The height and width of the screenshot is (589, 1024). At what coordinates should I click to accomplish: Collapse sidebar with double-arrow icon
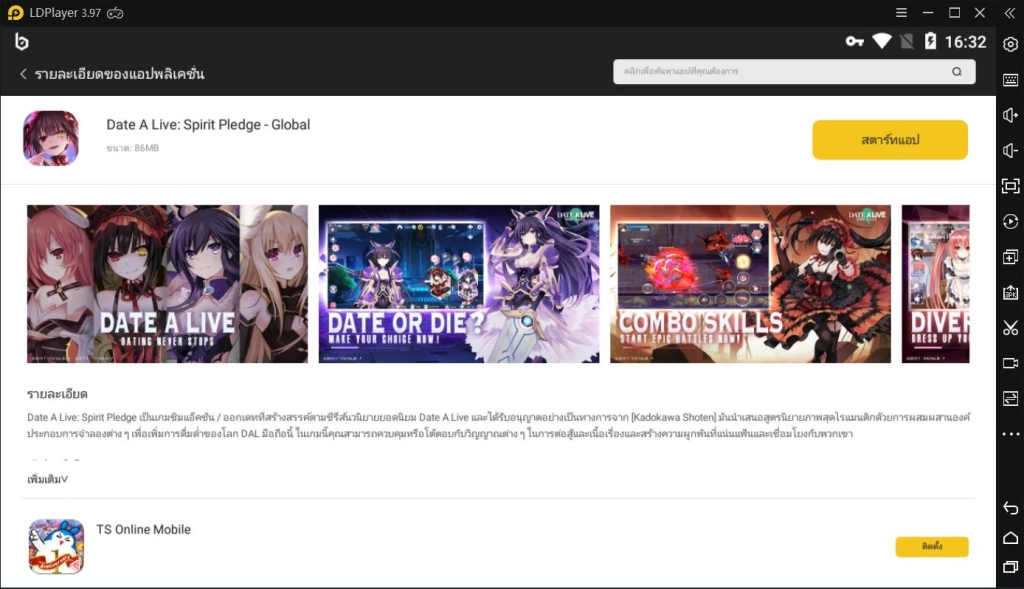tap(1010, 13)
